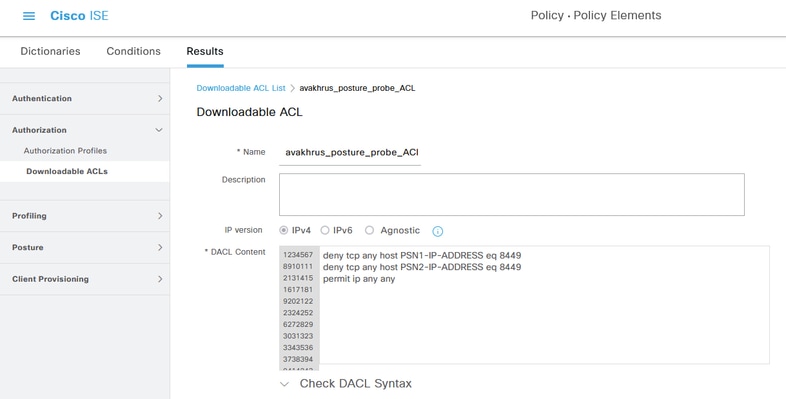
Task: Click the avakhrus_posture_probe_ACL breadcrumb text
Action: [357, 88]
